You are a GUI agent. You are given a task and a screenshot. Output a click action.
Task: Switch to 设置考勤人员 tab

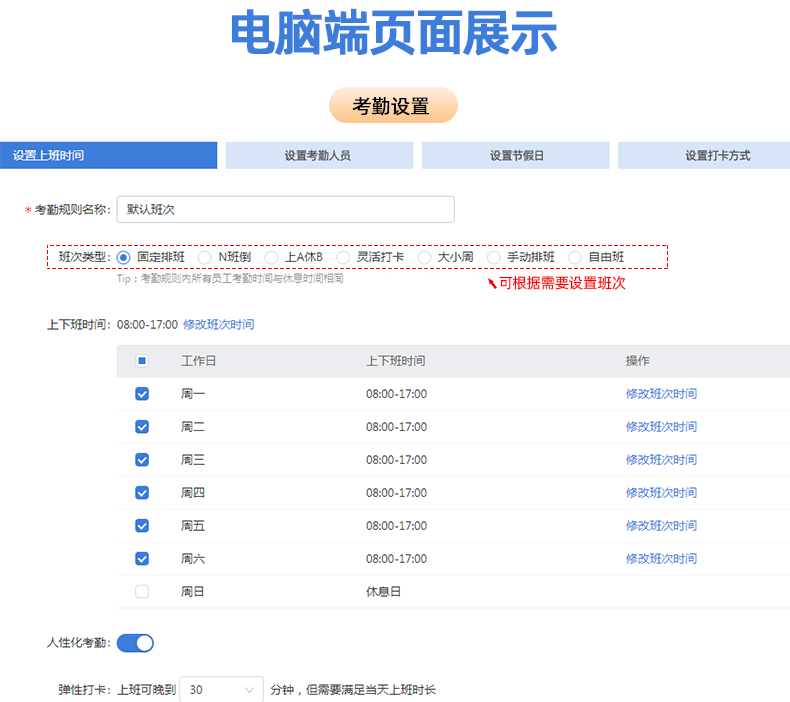tap(319, 155)
